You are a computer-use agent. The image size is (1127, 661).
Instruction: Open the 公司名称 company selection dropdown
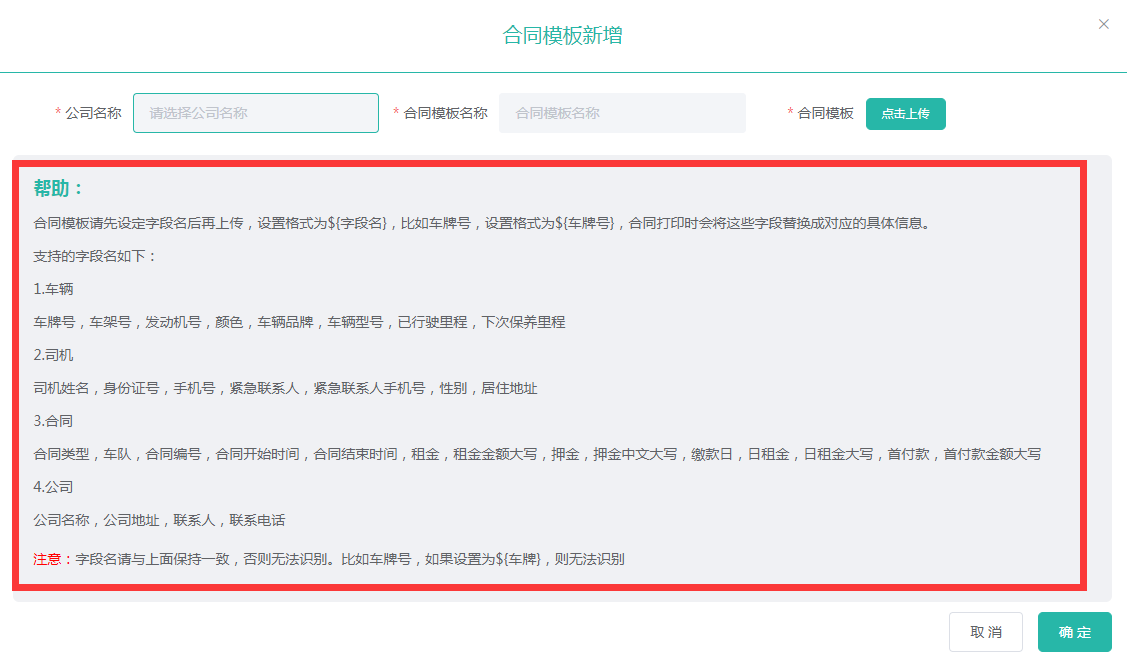tap(256, 113)
